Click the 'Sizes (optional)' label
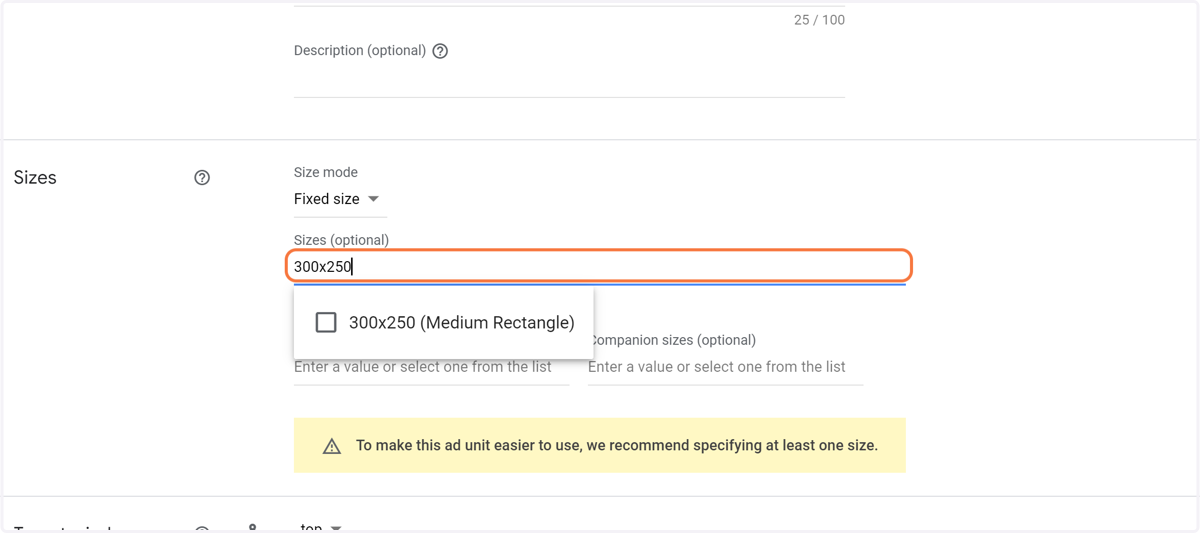 [x=341, y=240]
